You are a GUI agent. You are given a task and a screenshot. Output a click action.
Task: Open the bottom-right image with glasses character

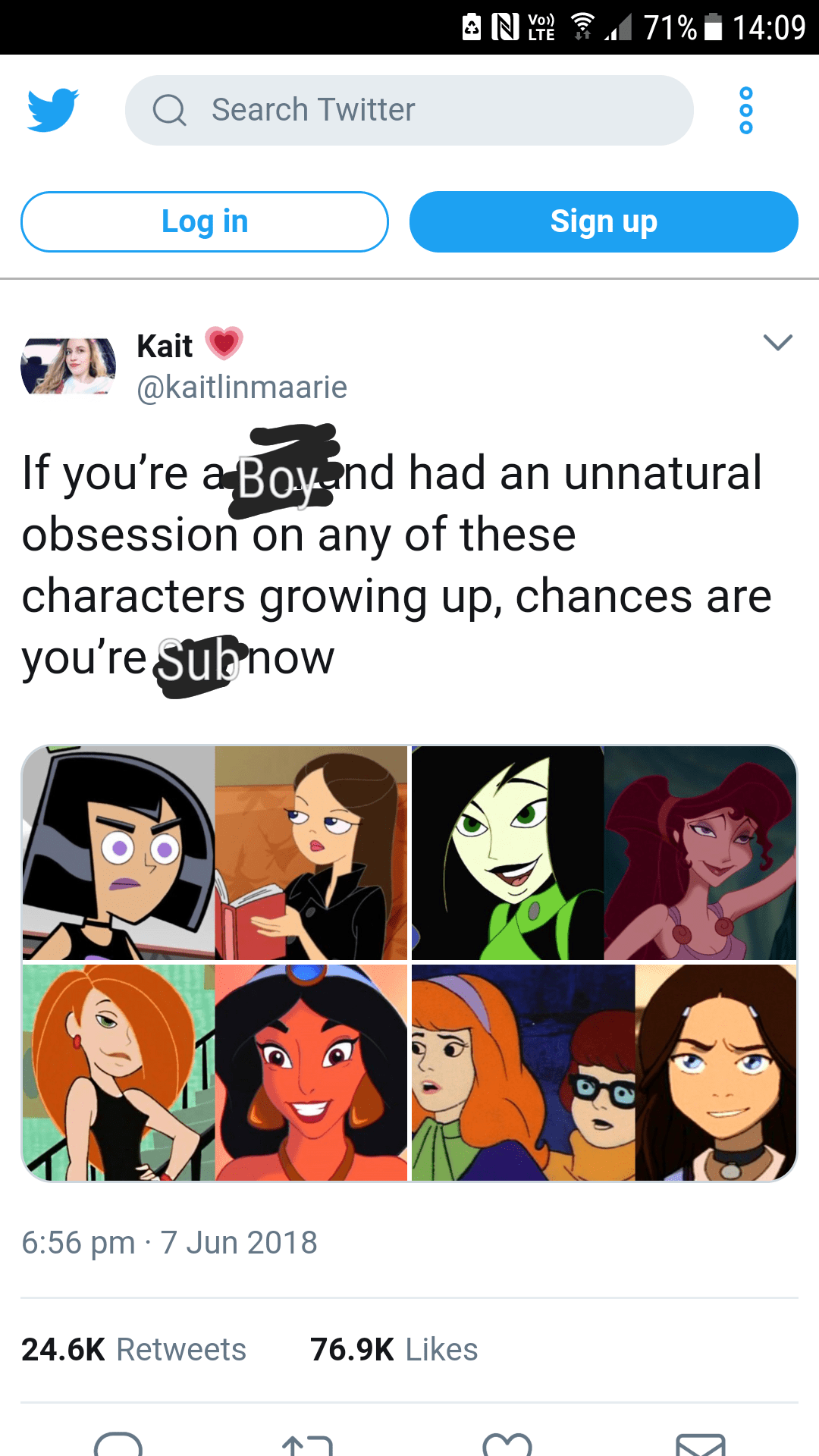[604, 1073]
